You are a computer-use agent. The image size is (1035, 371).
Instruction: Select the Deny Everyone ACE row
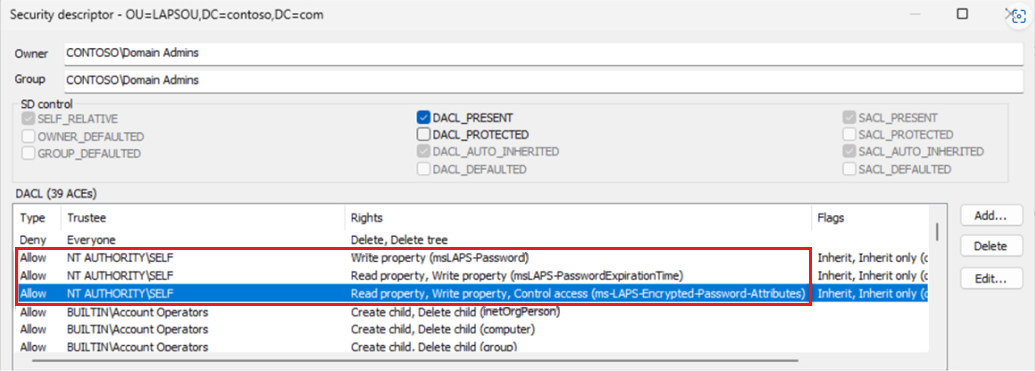(x=471, y=240)
